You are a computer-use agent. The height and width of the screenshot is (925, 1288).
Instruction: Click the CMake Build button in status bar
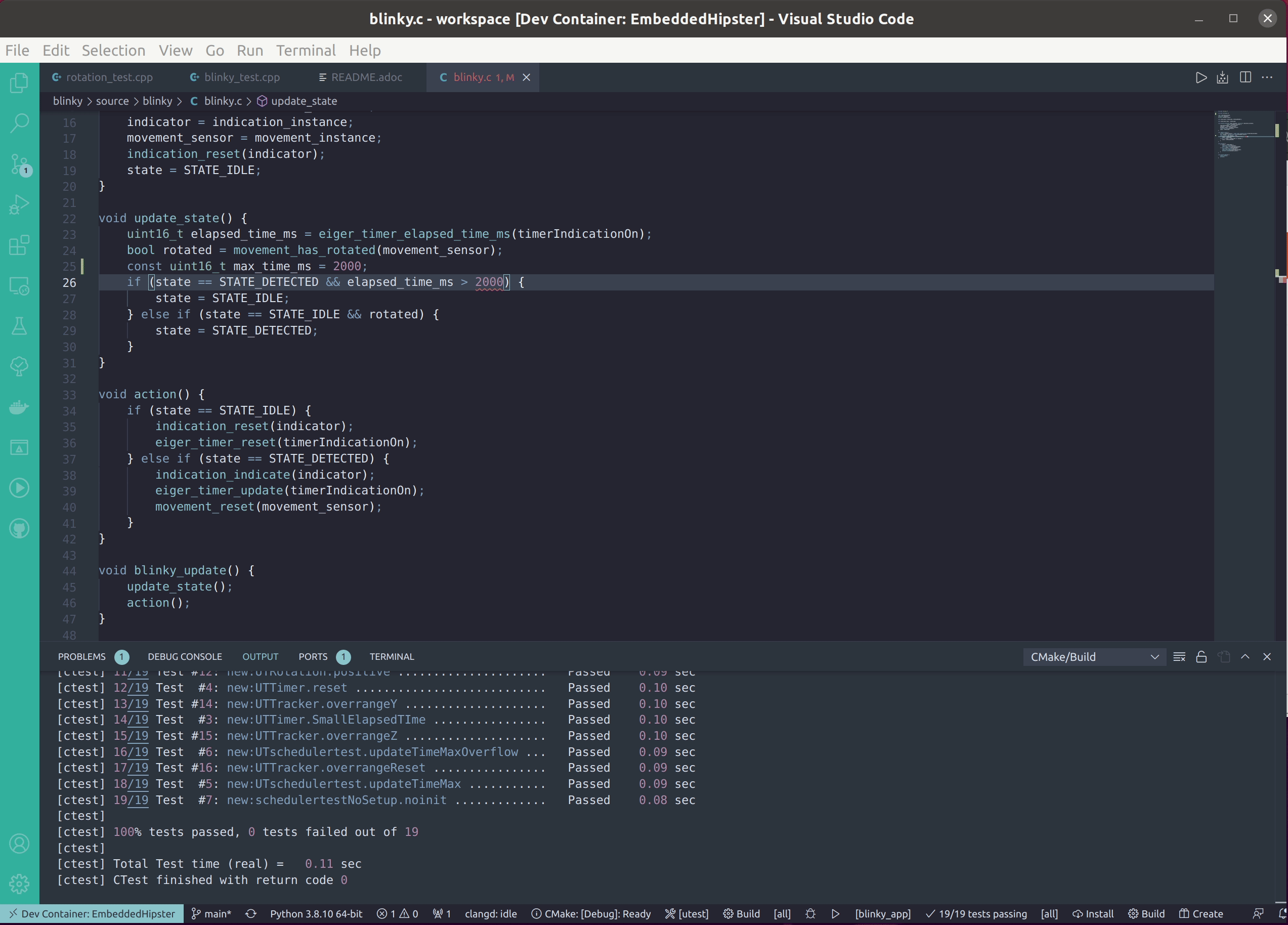(741, 914)
